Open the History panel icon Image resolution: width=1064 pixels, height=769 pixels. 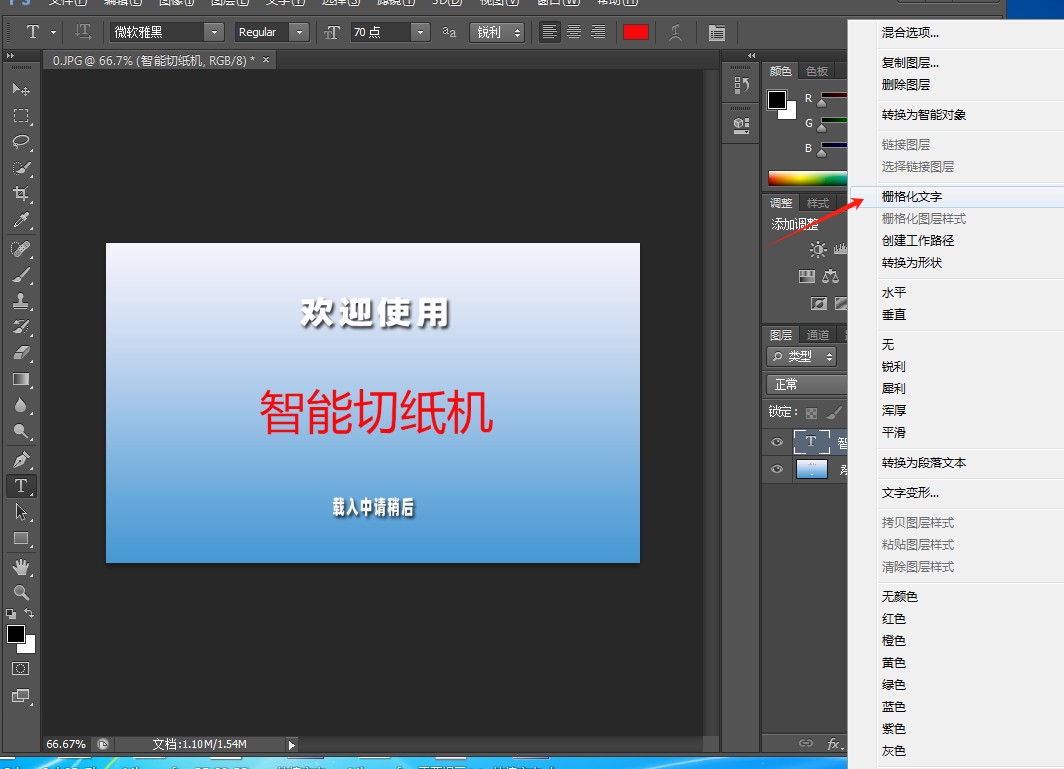coord(742,85)
